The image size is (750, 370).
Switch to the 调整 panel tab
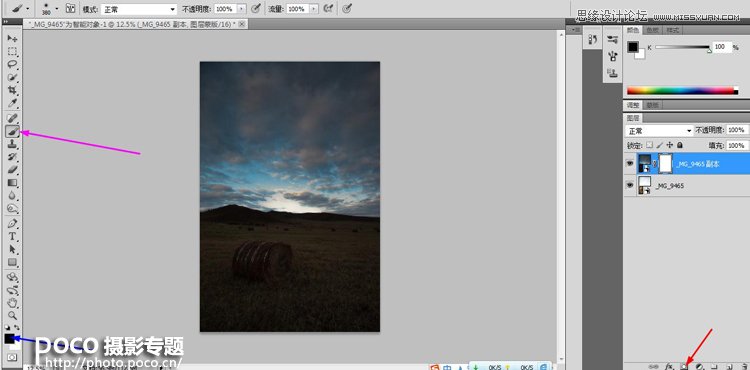click(x=633, y=105)
